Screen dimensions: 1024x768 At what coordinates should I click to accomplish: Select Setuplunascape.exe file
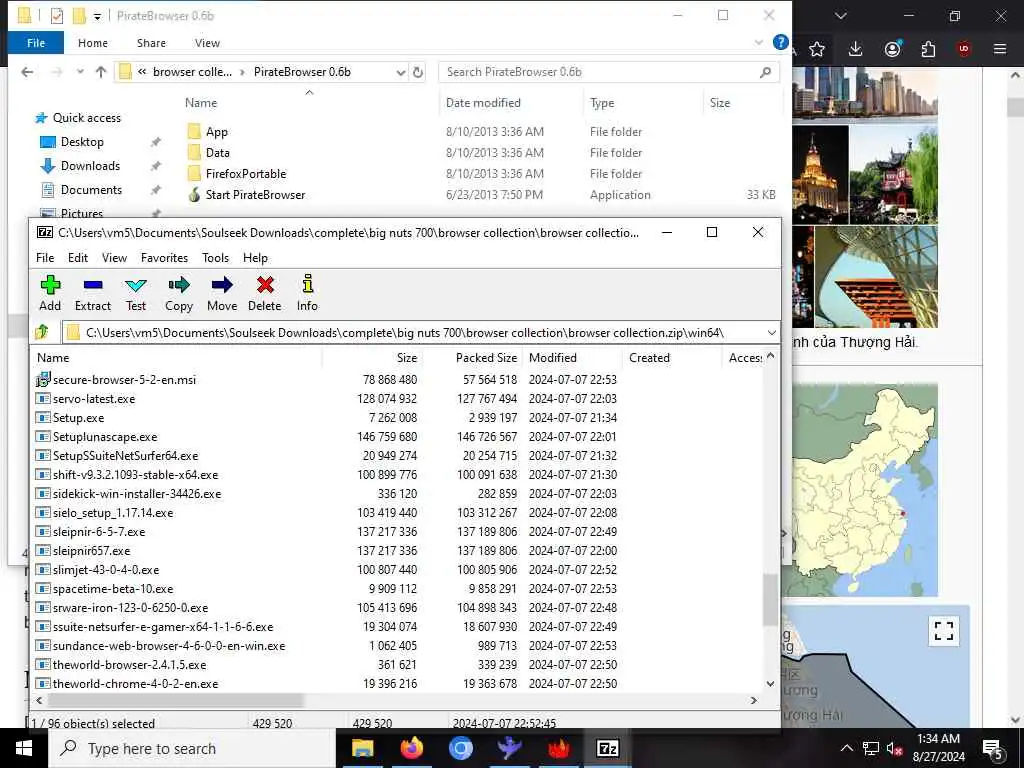(x=105, y=436)
